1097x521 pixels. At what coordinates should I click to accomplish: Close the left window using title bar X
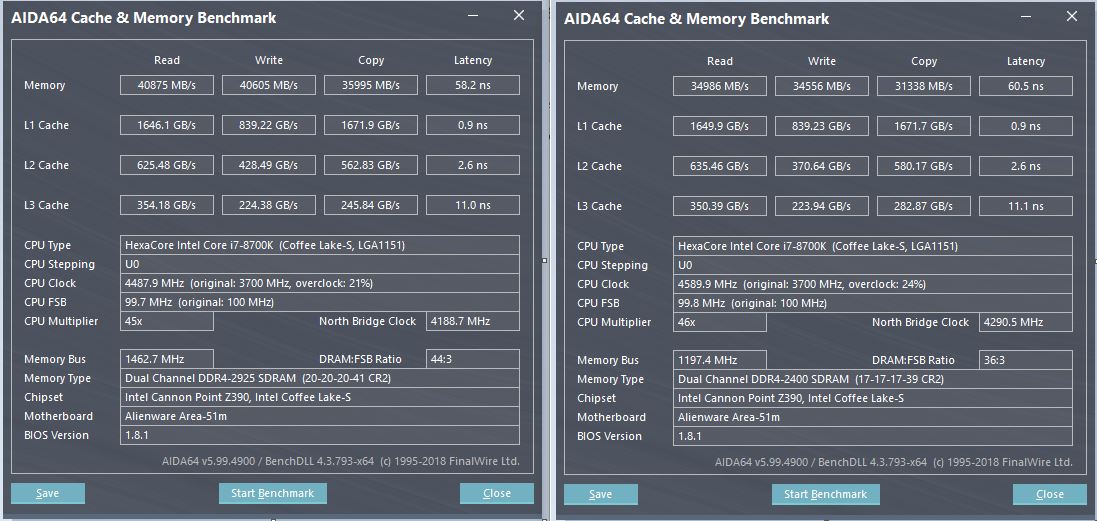coord(518,16)
